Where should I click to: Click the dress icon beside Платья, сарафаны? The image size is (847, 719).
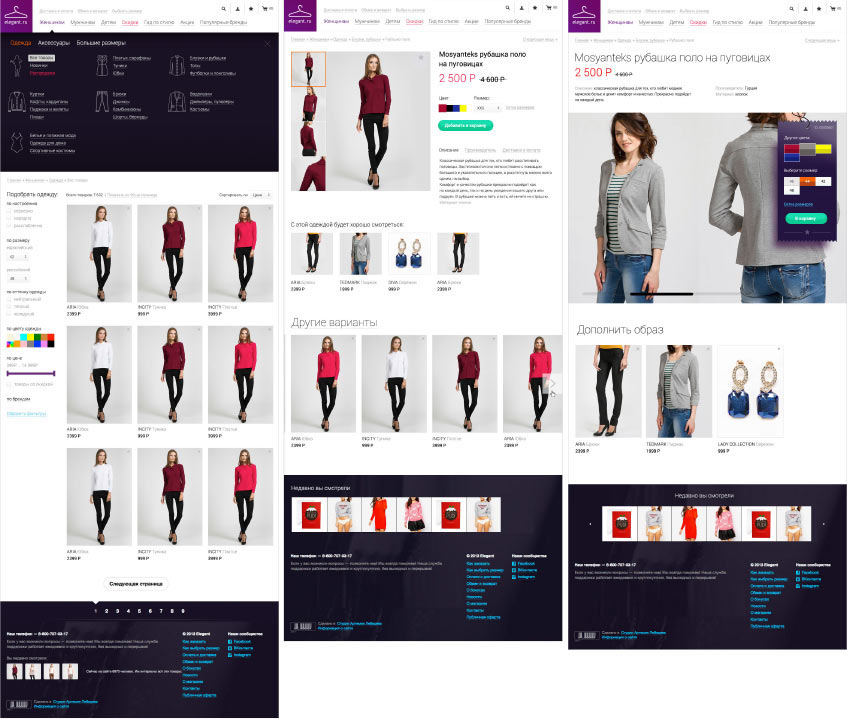pyautogui.click(x=103, y=65)
